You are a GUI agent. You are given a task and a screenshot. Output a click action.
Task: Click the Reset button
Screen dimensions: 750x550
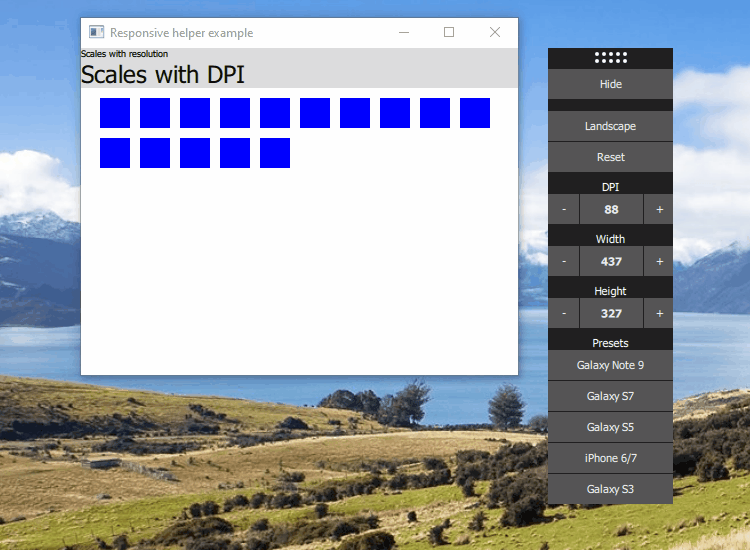(610, 157)
